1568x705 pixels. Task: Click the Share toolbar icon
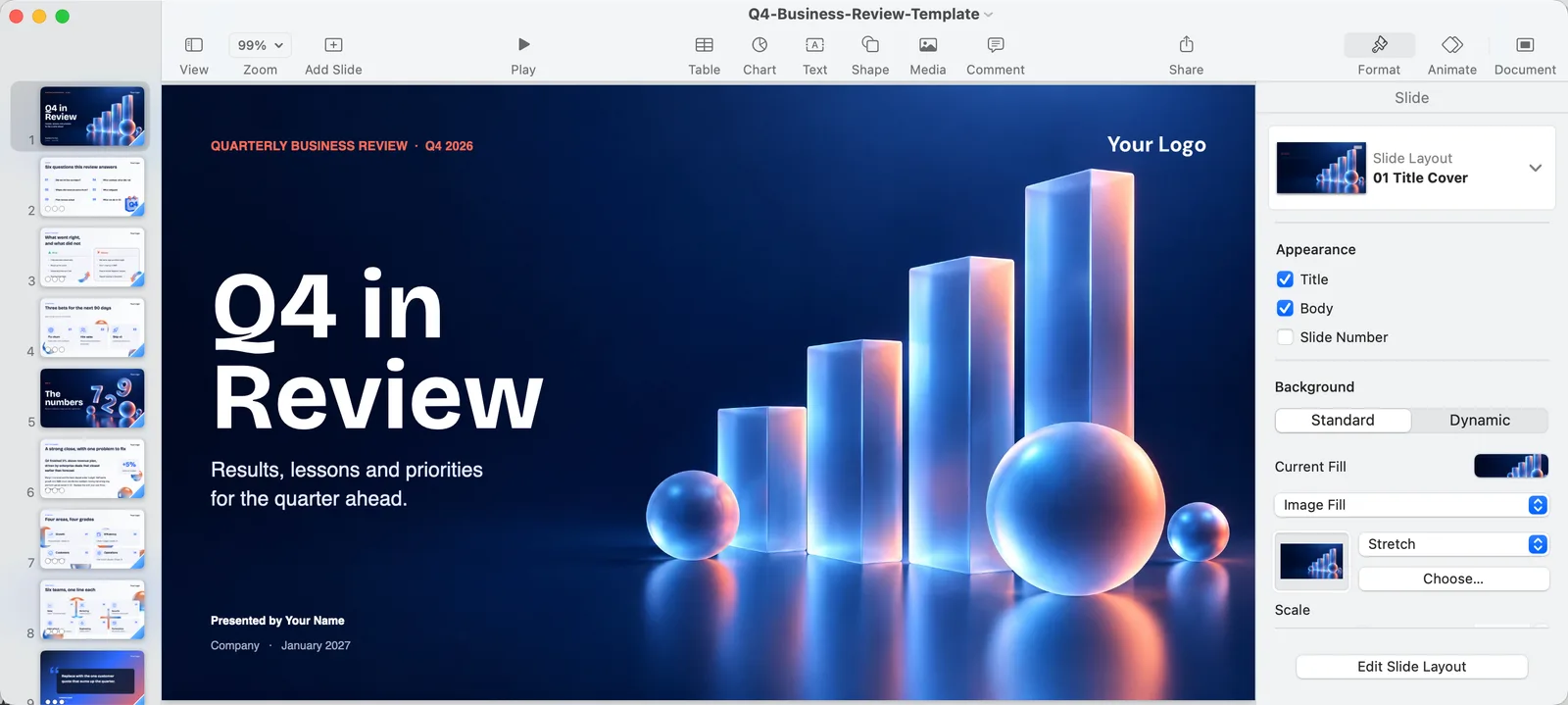1186,44
